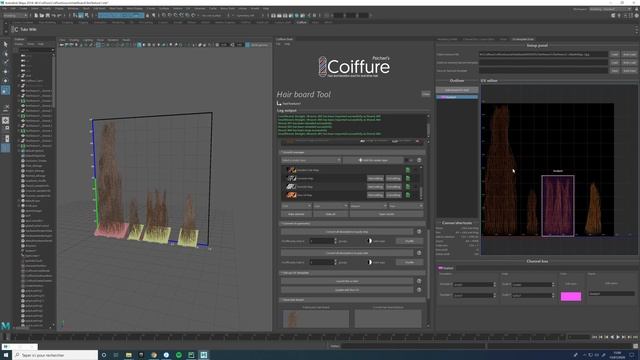Click green file icon of third map row
The image size is (640, 360).
(x=407, y=187)
